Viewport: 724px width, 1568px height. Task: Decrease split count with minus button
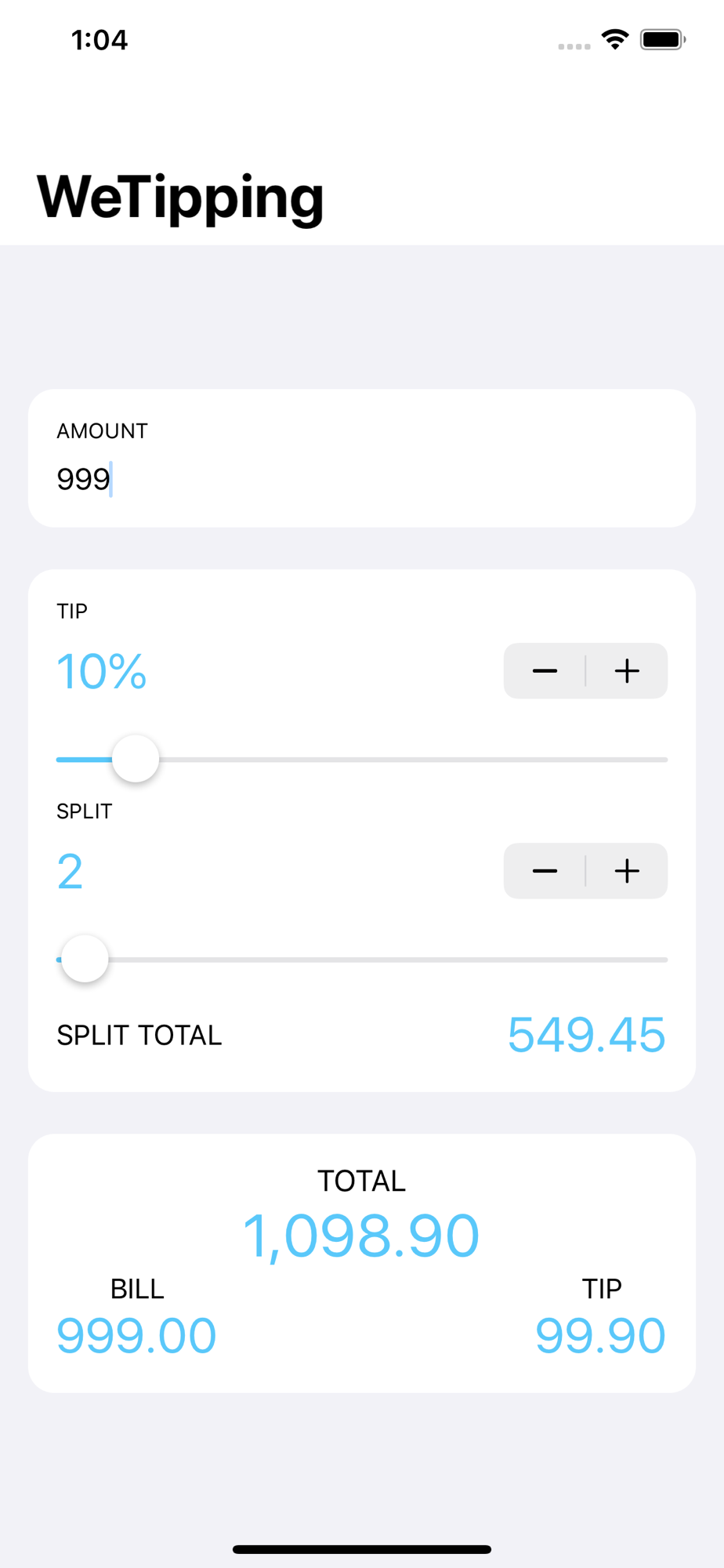(x=545, y=871)
